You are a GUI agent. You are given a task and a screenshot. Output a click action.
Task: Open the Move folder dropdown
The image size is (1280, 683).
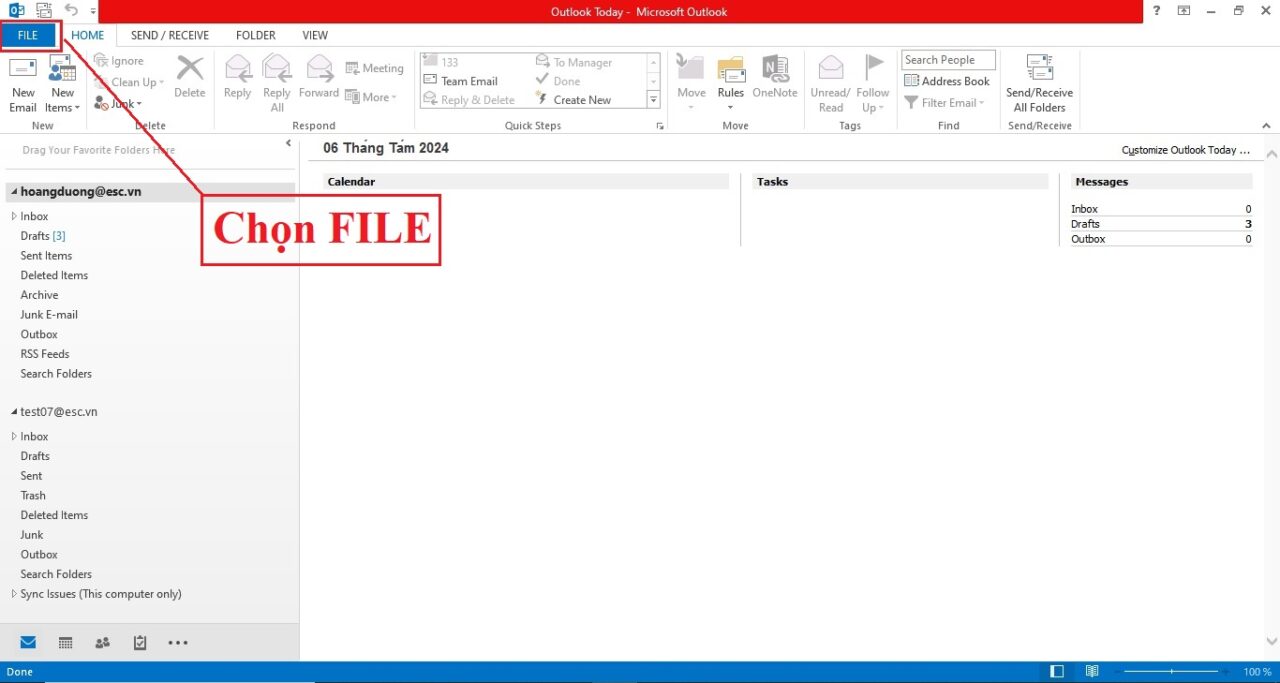tap(691, 85)
